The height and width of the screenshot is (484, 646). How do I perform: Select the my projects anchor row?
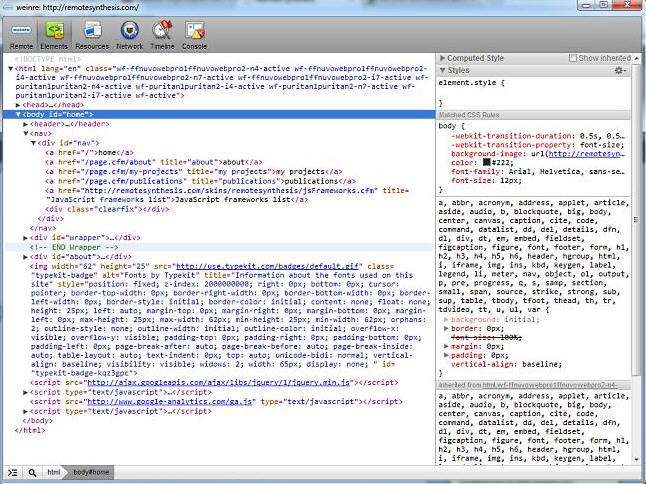pos(194,171)
